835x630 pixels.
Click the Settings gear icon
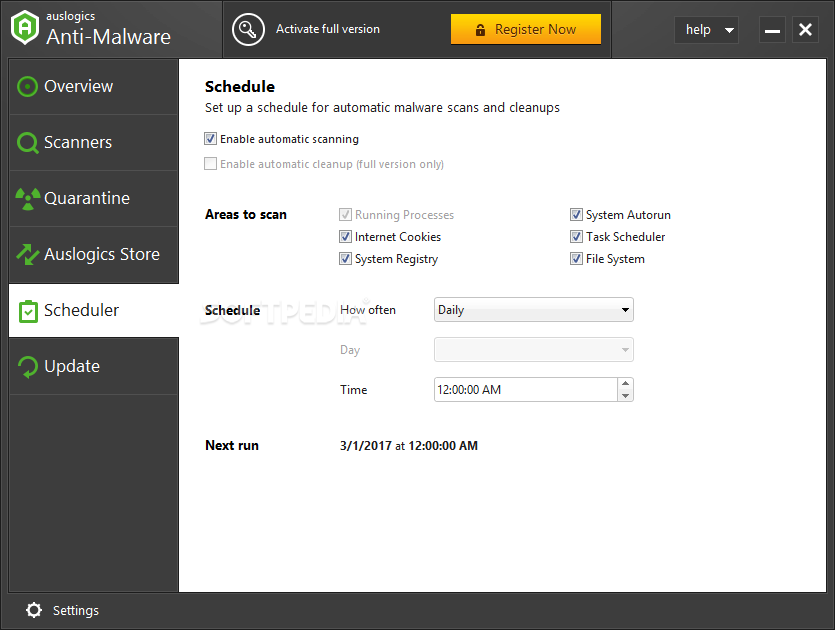click(34, 610)
